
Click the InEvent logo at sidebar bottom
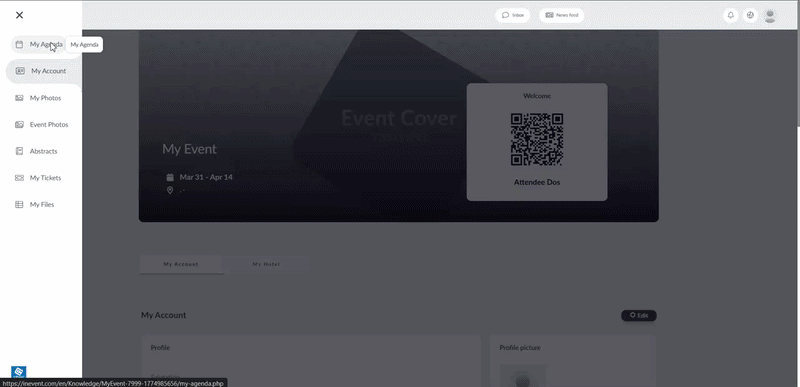click(x=18, y=372)
